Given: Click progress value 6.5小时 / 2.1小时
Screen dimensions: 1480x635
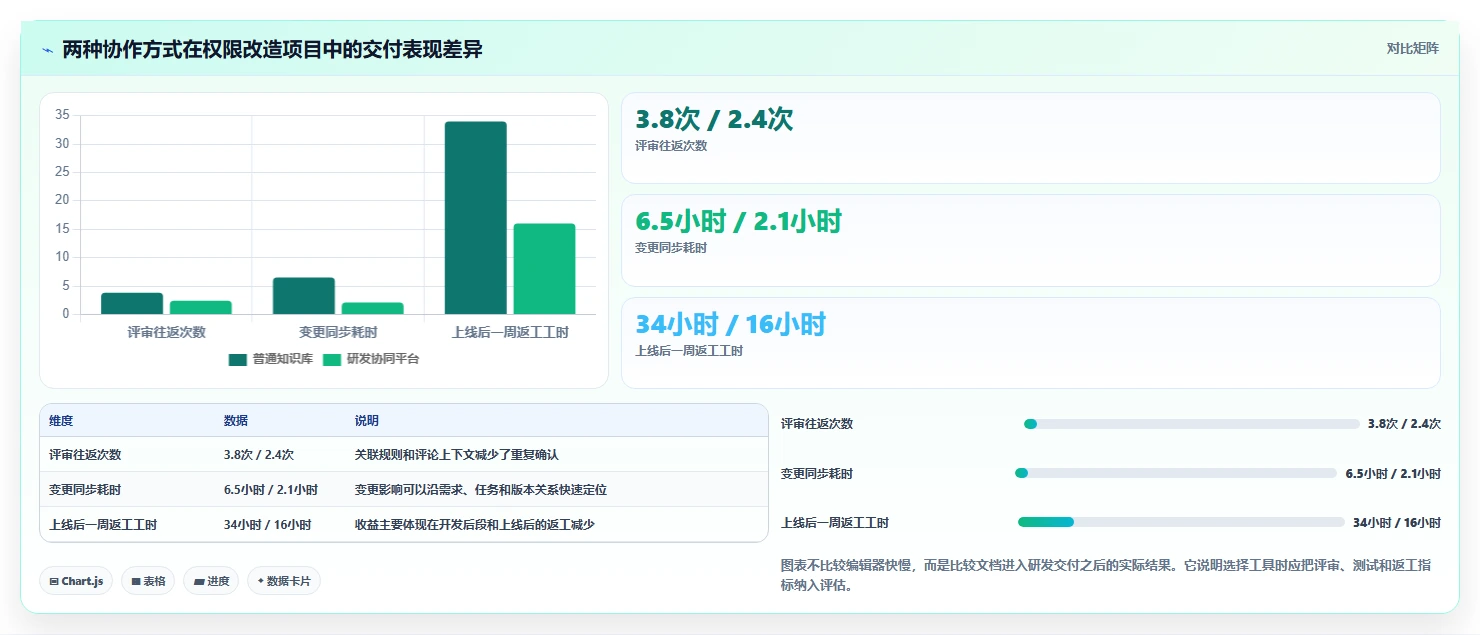Looking at the screenshot, I should pyautogui.click(x=1393, y=473).
